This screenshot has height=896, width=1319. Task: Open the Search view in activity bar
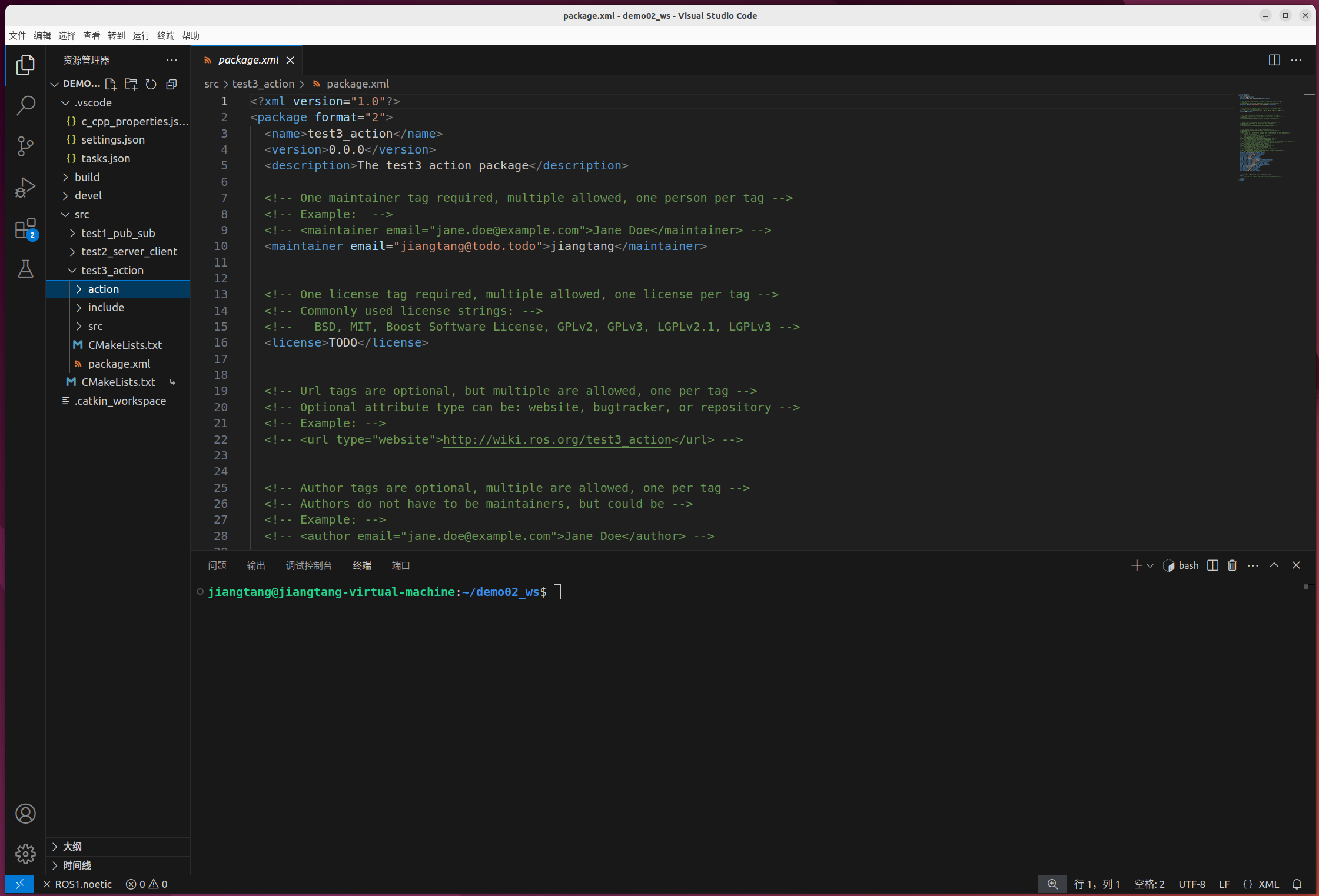(25, 106)
